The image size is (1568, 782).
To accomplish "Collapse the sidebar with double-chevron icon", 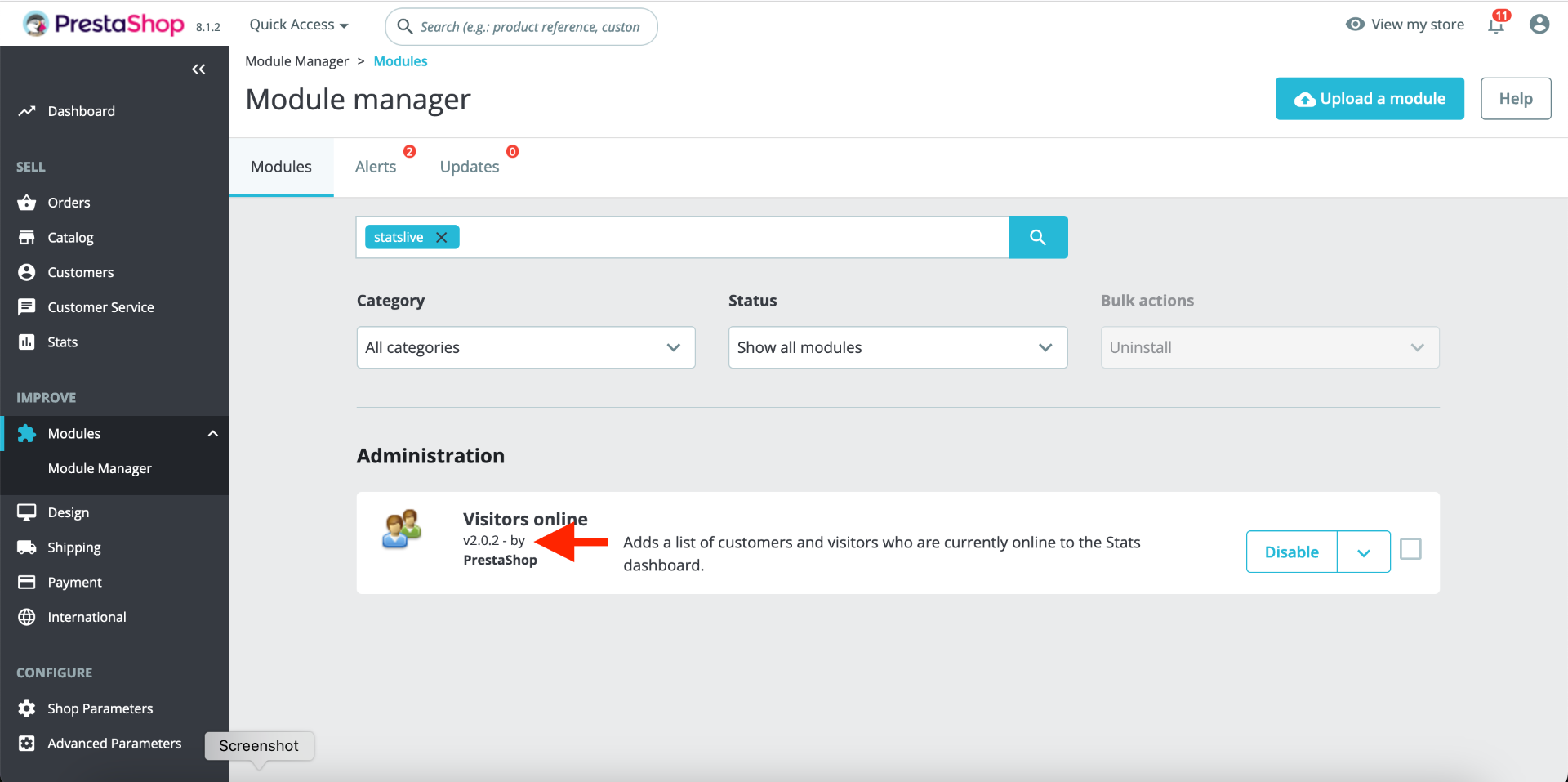I will [198, 69].
